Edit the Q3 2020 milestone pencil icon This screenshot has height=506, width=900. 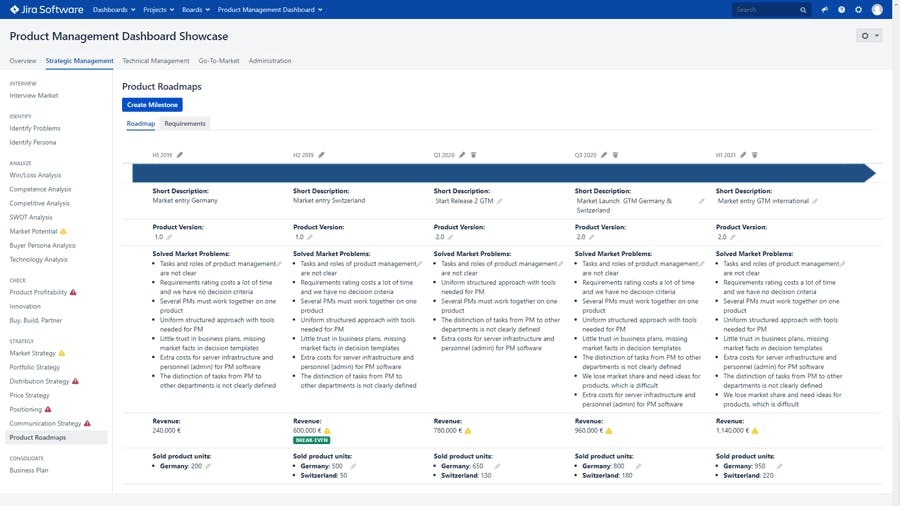[604, 155]
